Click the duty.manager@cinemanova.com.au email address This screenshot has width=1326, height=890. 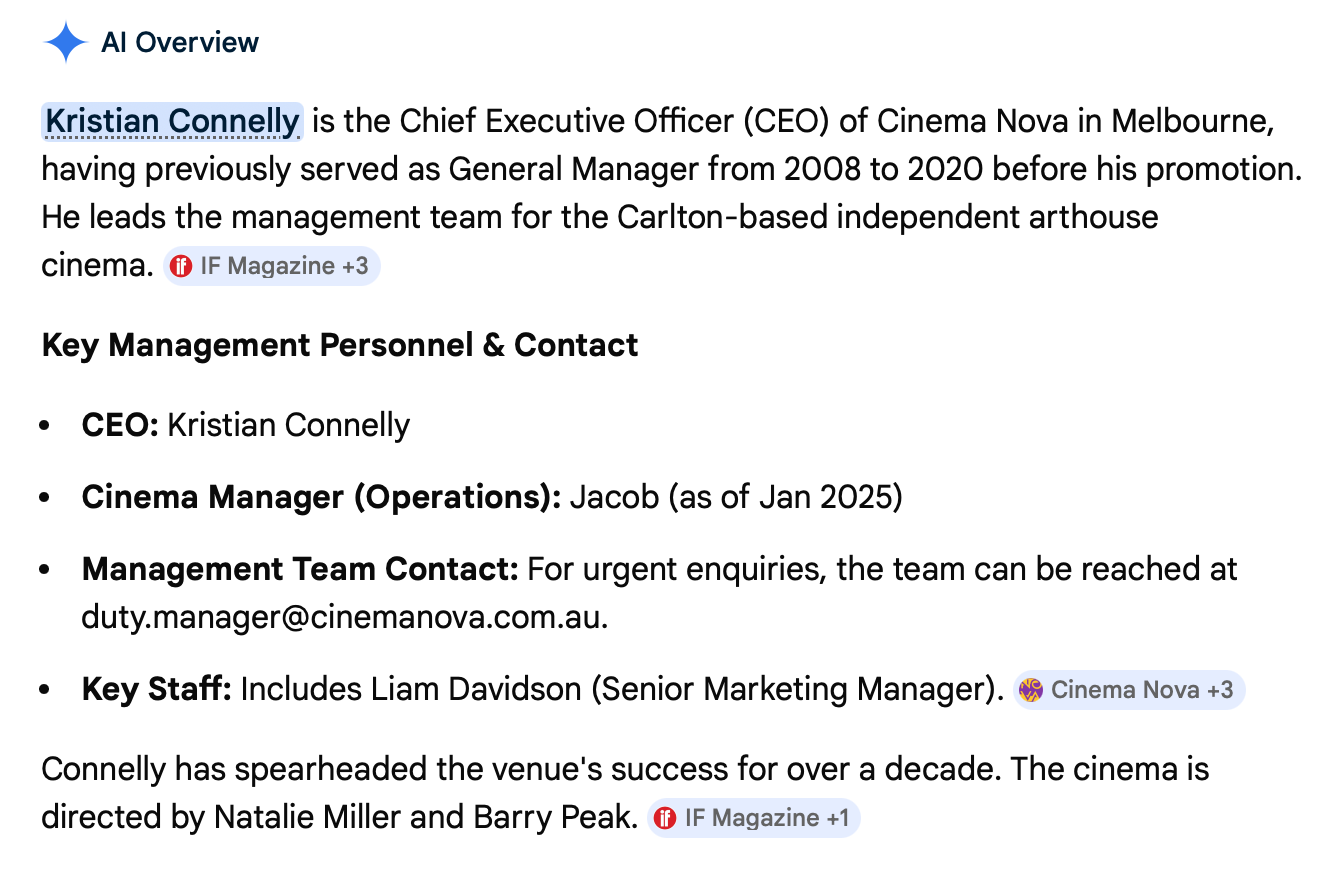343,617
